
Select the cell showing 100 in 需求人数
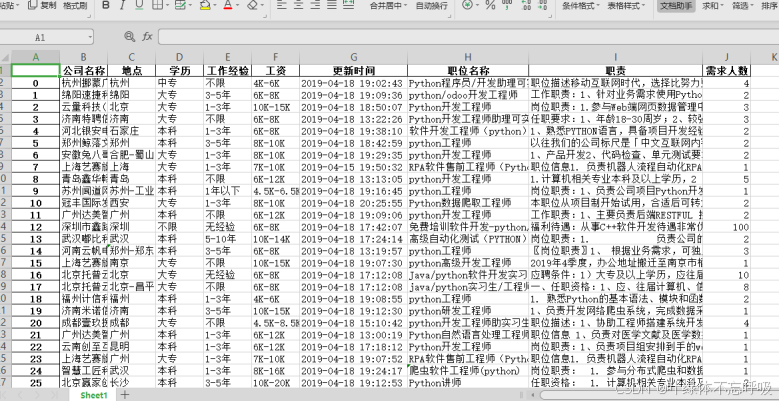(726, 227)
